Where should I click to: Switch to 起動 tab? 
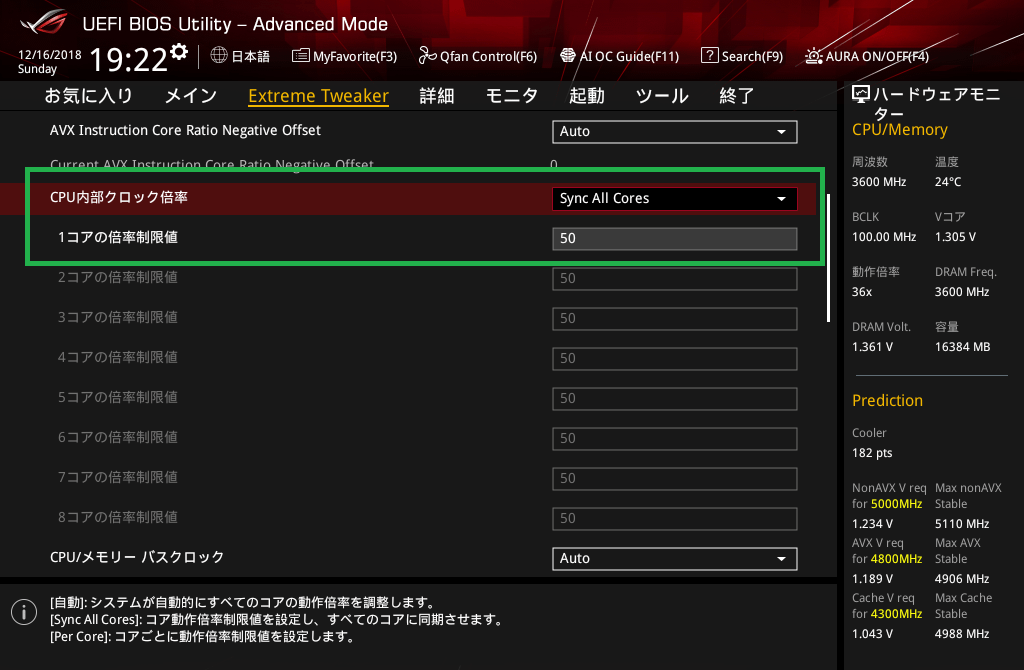[586, 96]
